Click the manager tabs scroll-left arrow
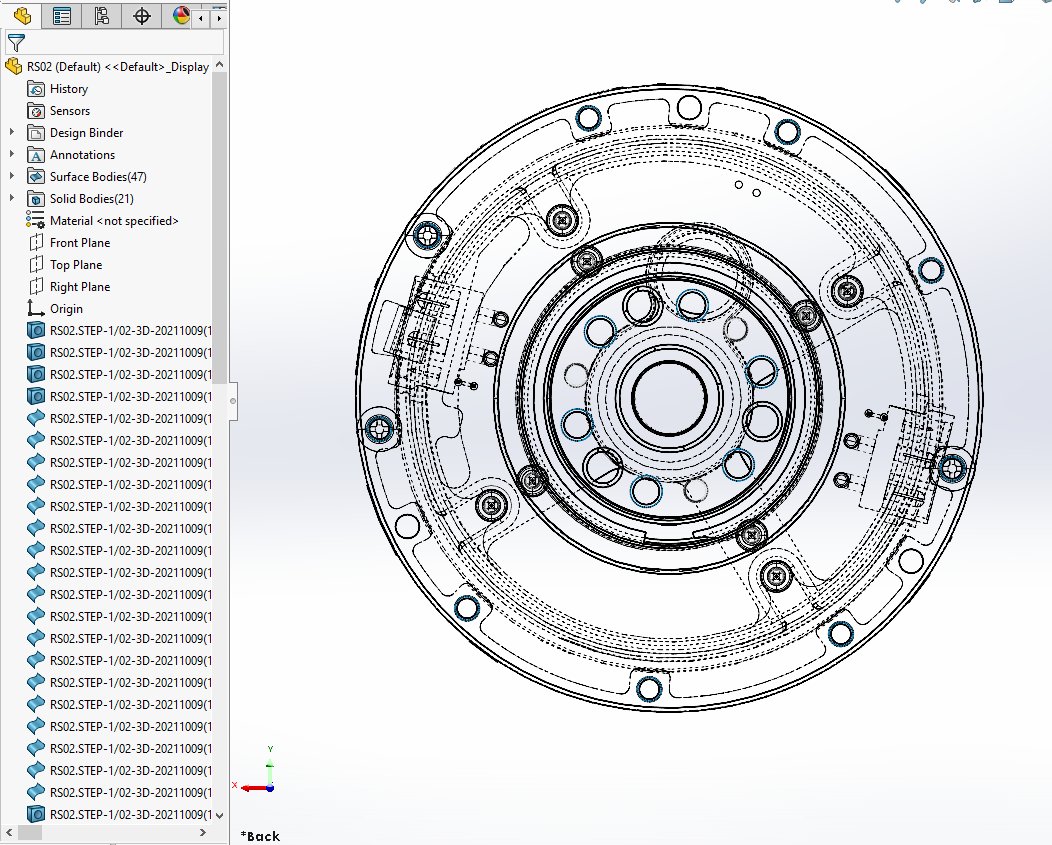The image size is (1052, 845). point(201,19)
